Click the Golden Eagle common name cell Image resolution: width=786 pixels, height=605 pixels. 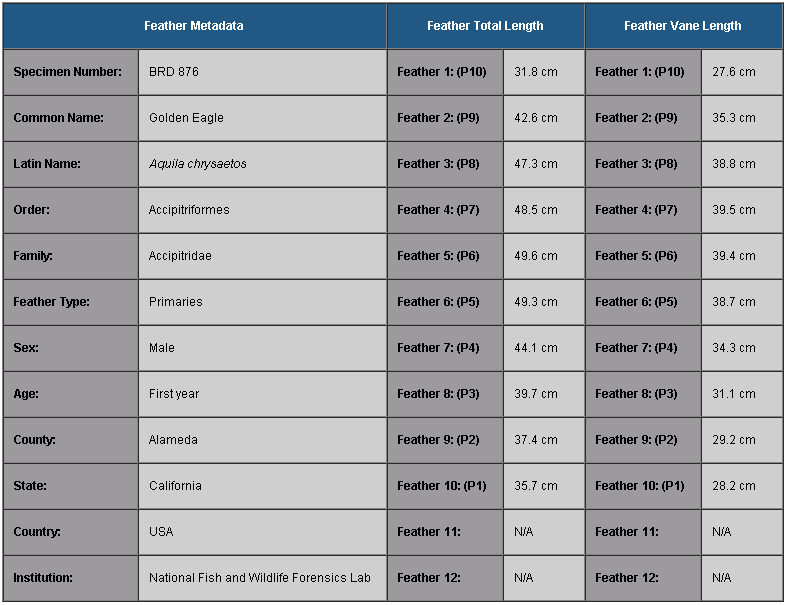point(262,118)
